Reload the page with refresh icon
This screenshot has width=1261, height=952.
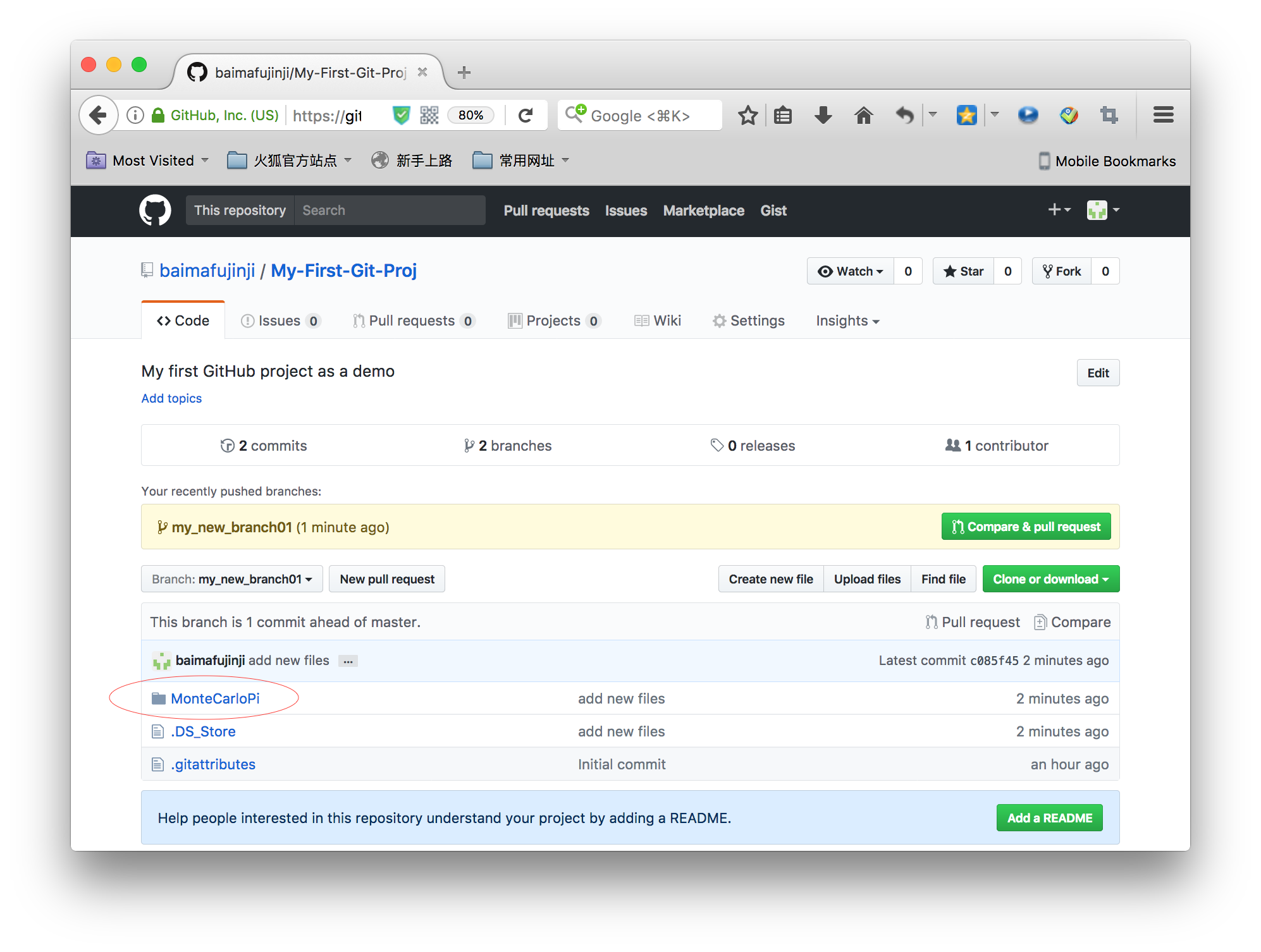(526, 115)
